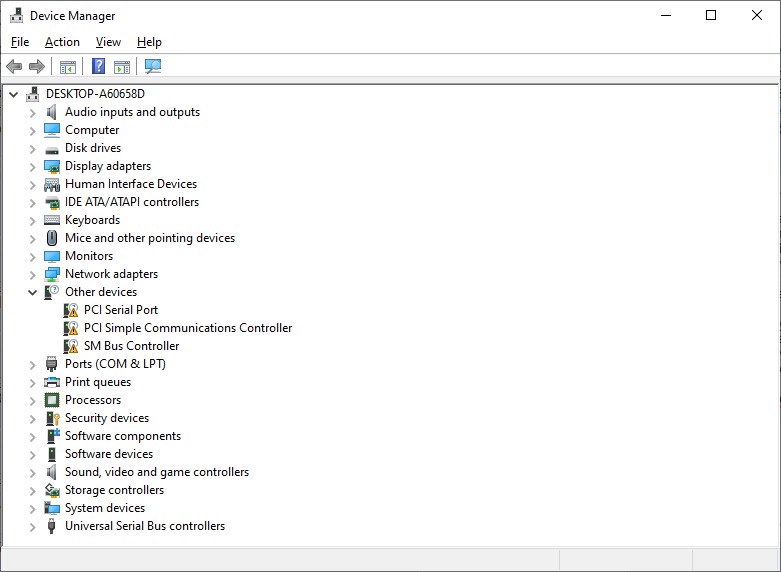Expand the Monitors category
This screenshot has height=572, width=781.
pyautogui.click(x=33, y=257)
